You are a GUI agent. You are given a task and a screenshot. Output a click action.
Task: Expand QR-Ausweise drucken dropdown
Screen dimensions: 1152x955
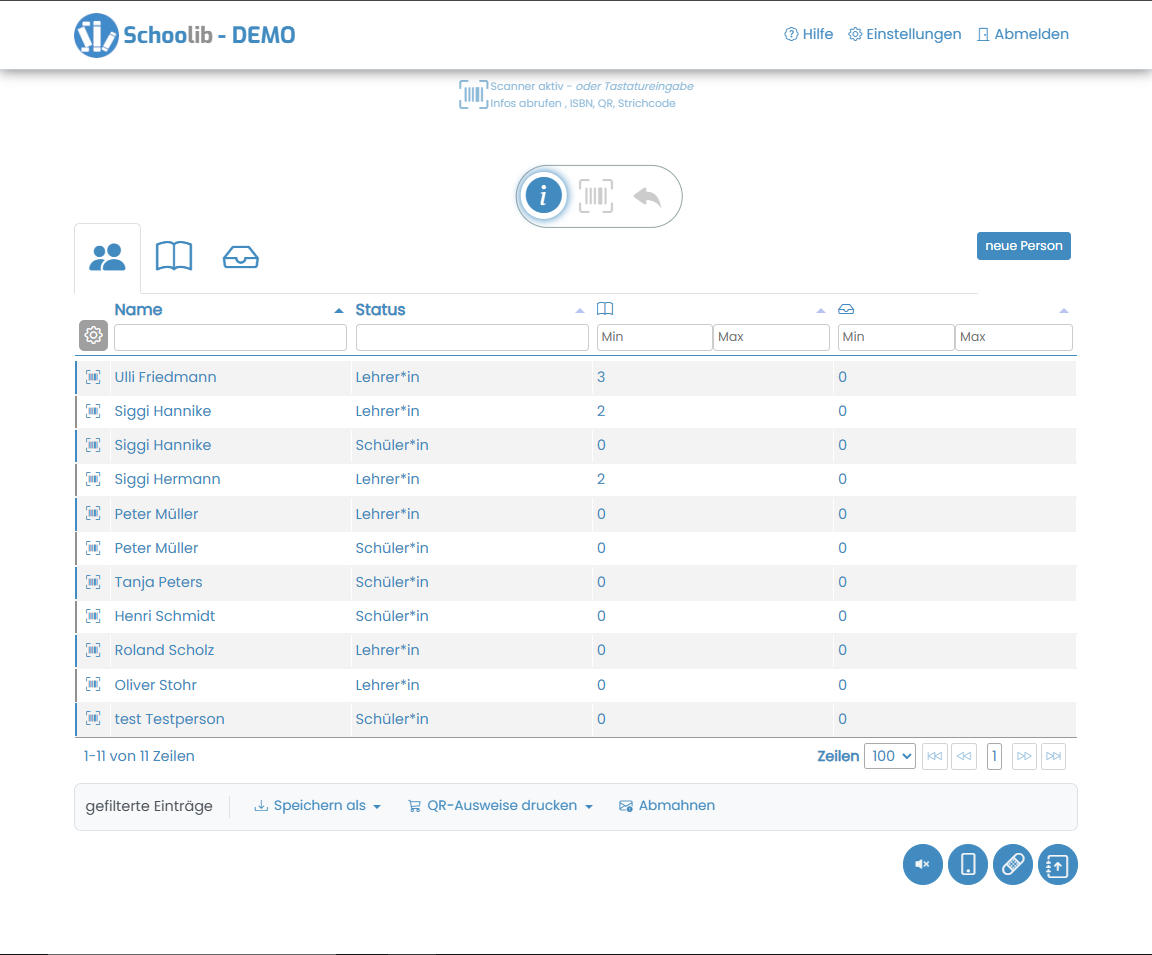click(501, 806)
